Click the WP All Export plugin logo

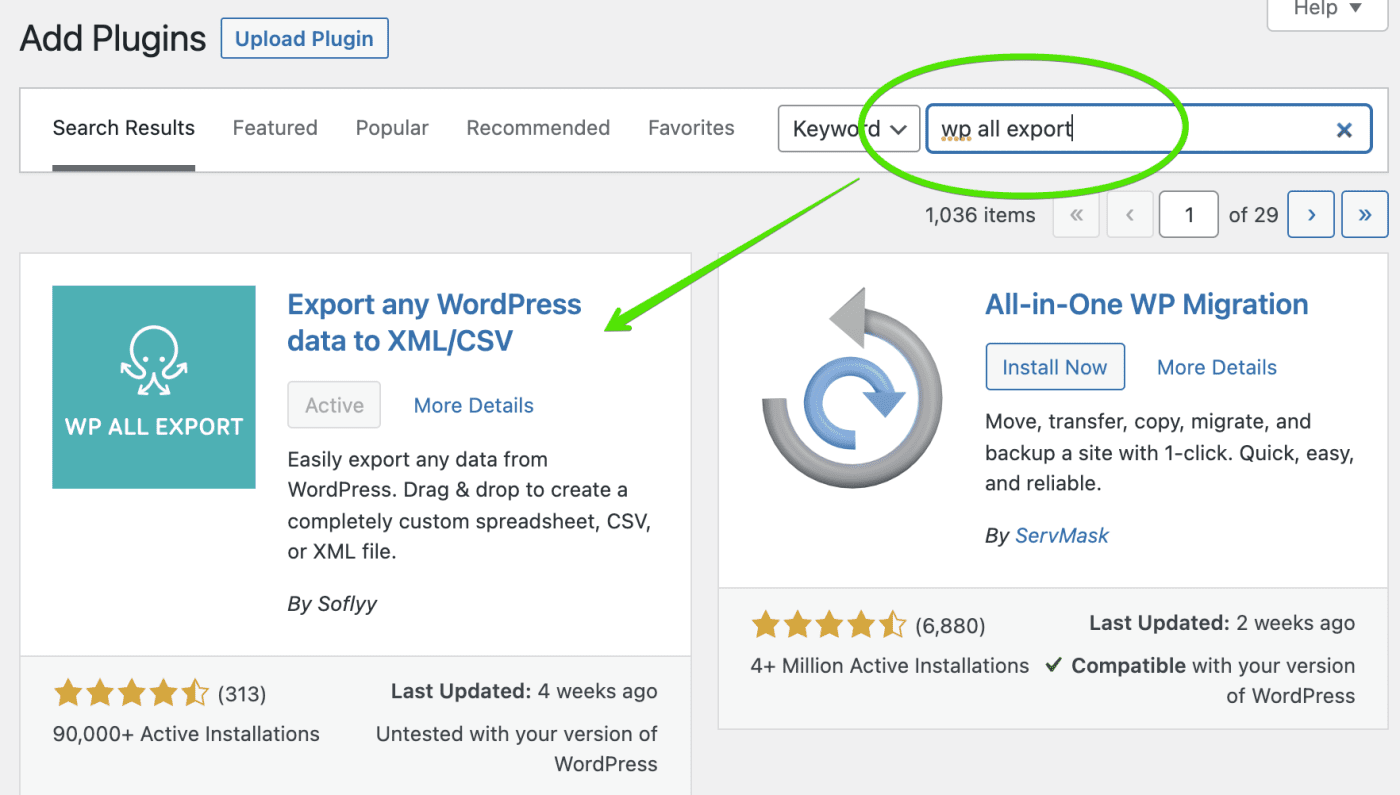(x=153, y=387)
